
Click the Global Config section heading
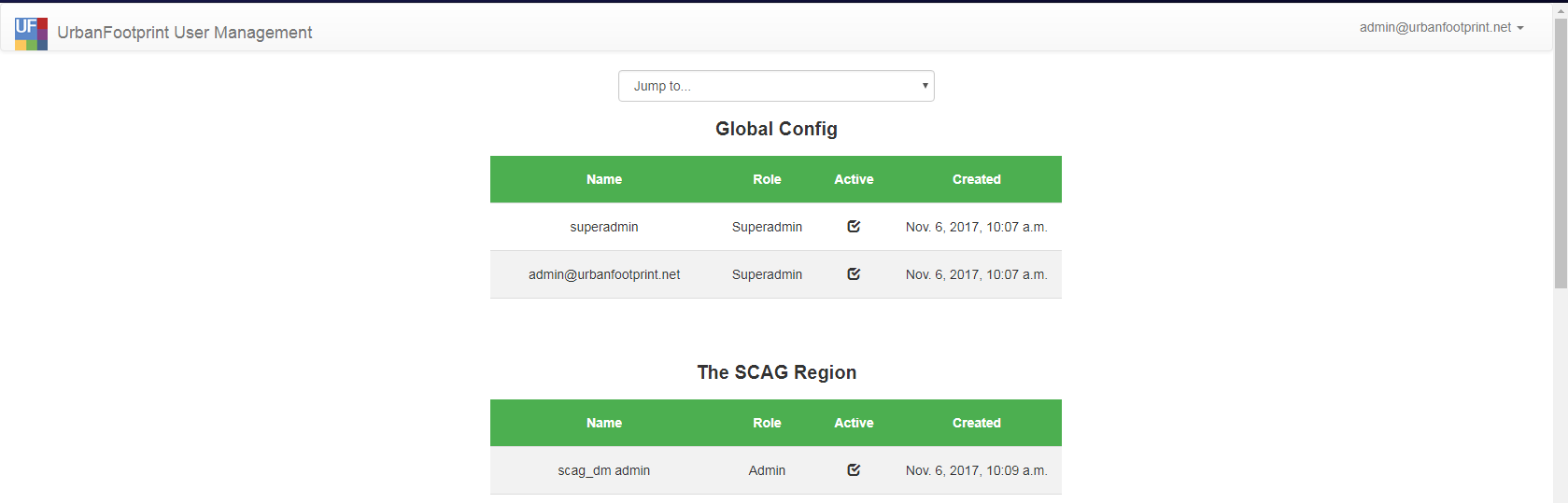tap(776, 129)
